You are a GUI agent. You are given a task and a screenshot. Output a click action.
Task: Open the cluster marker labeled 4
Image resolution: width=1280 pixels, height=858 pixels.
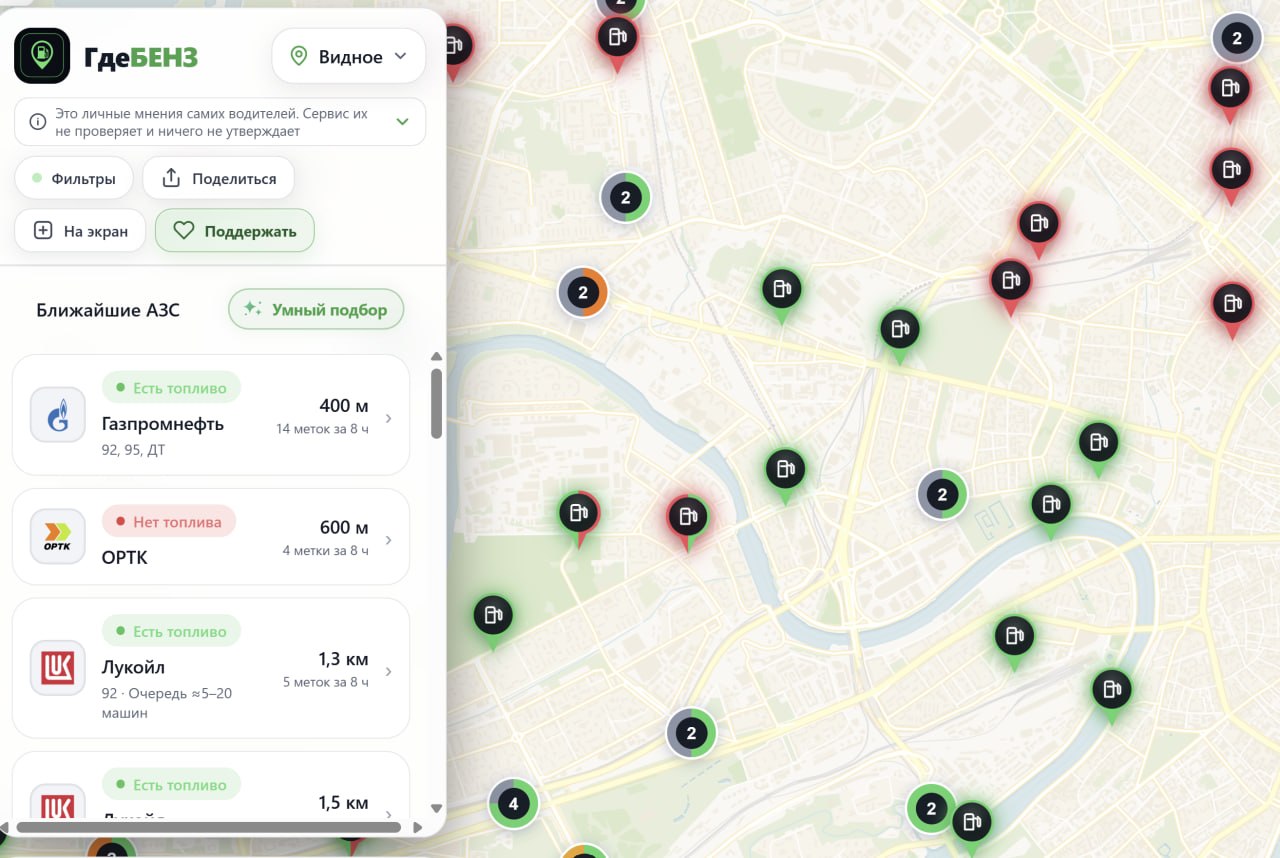click(514, 804)
